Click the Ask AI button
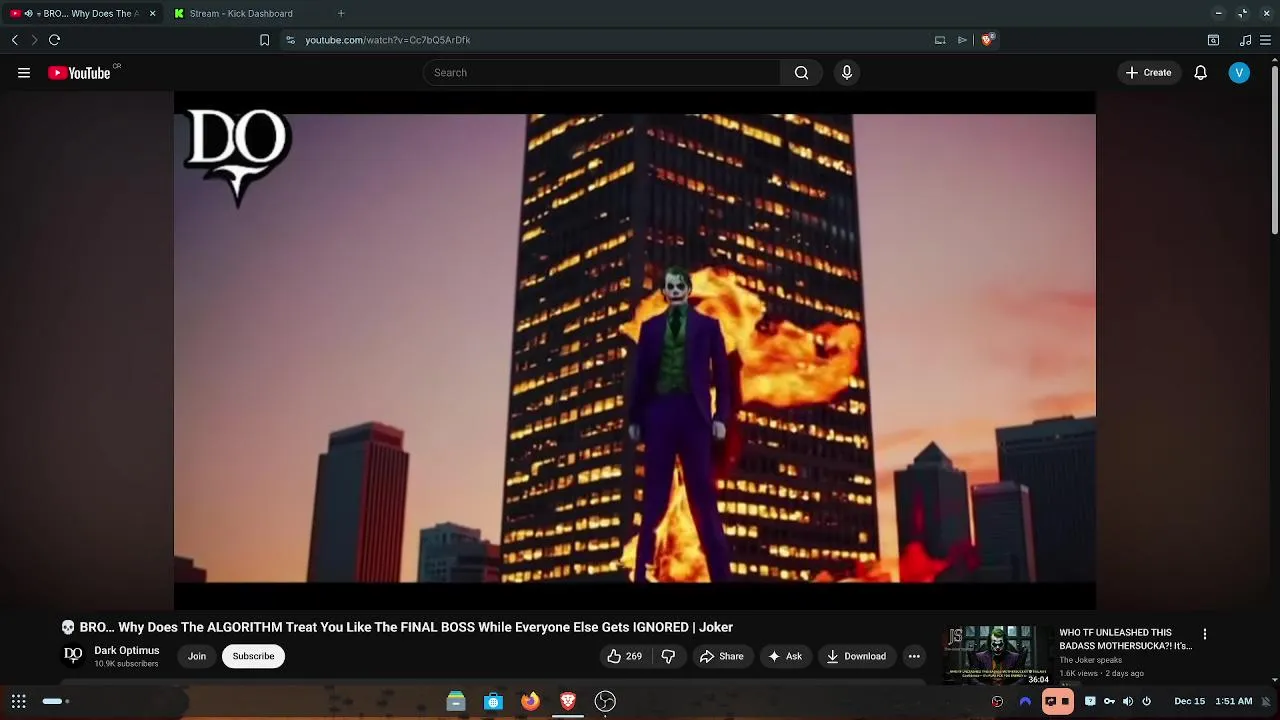Screen dimensions: 1280x720 [x=784, y=656]
